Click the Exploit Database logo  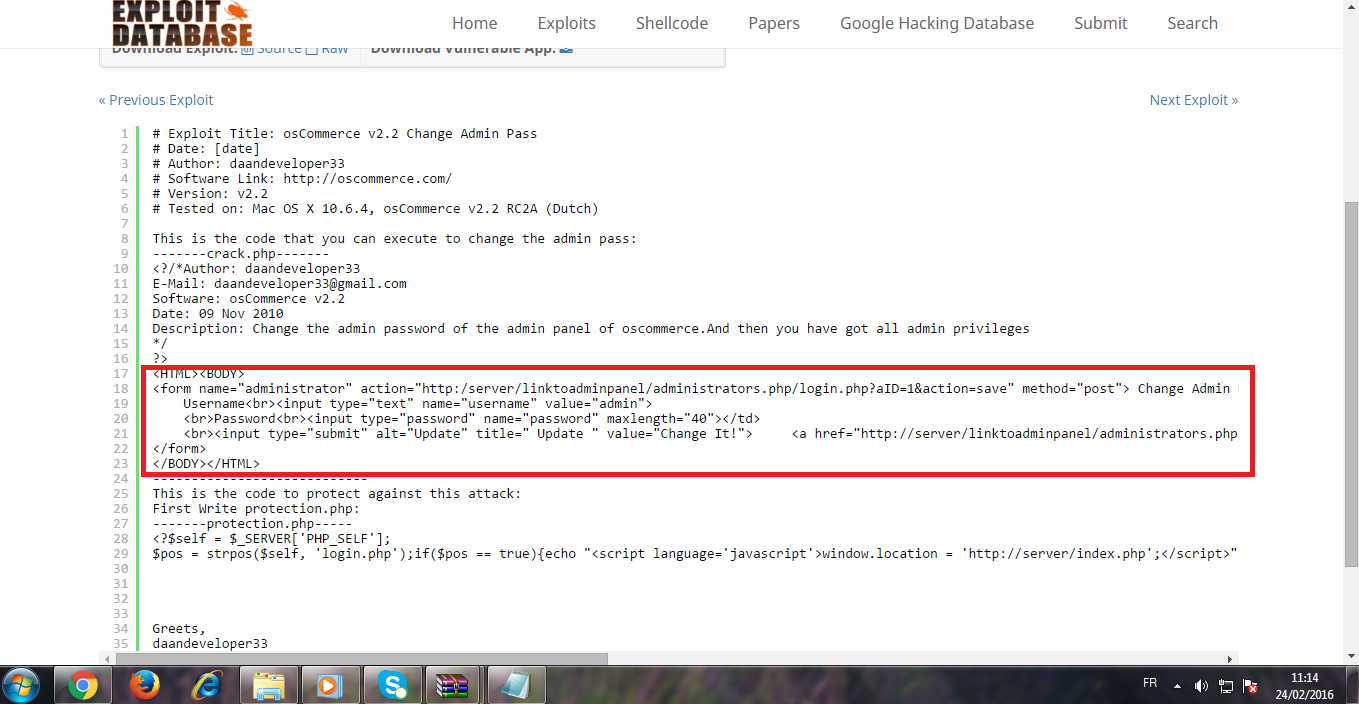point(182,22)
